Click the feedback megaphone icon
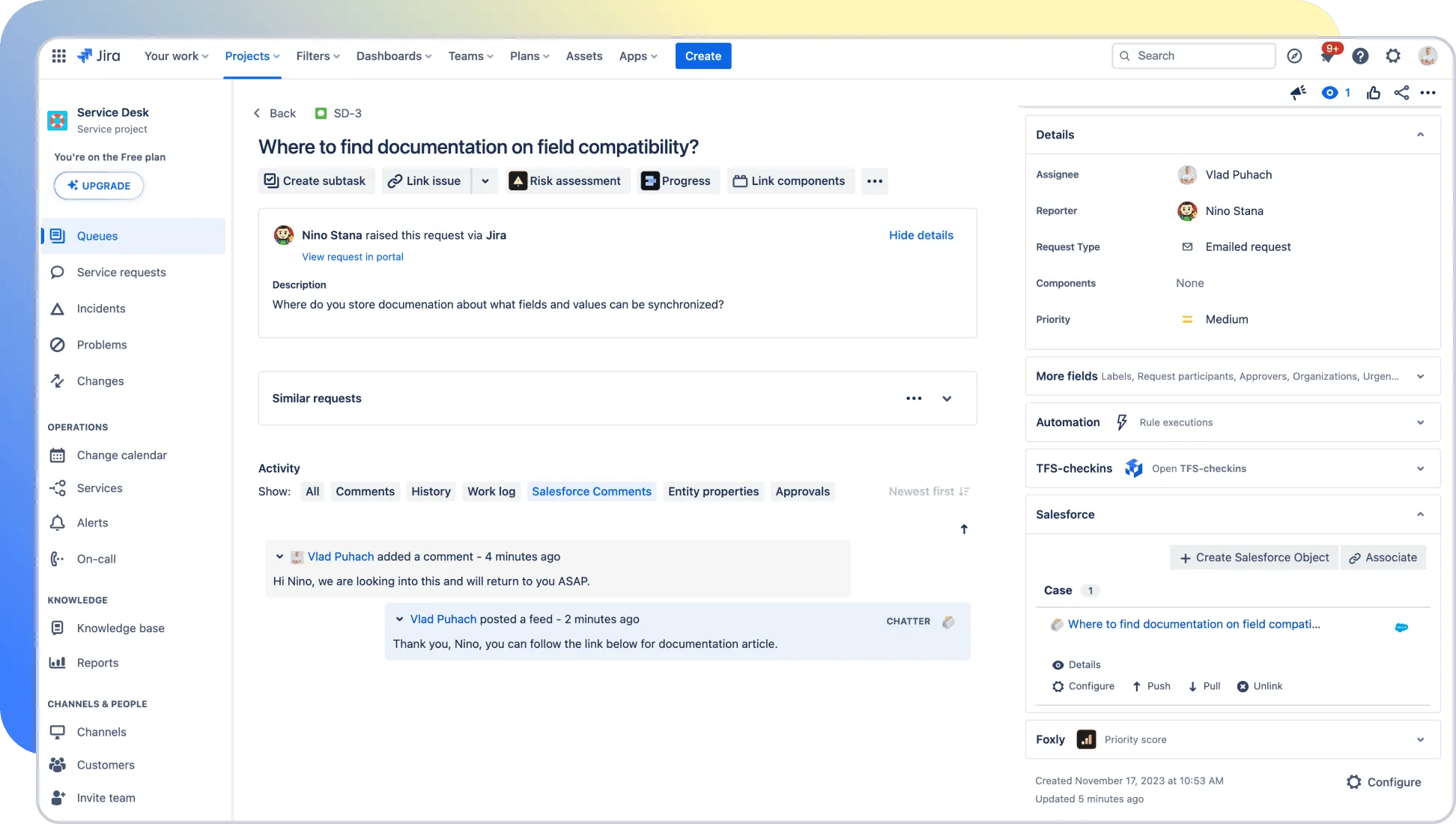1456x839 pixels. [x=1298, y=93]
